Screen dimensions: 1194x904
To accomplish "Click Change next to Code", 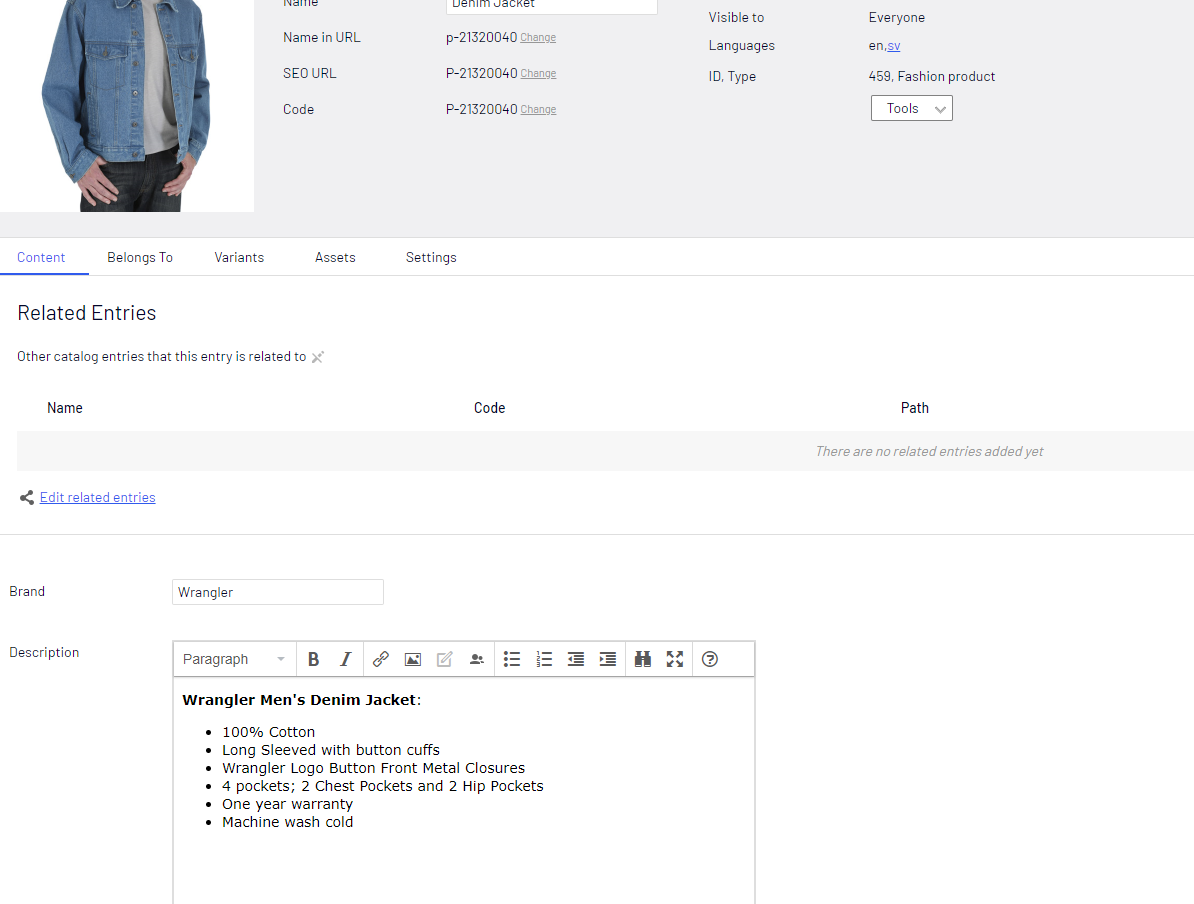I will [538, 110].
